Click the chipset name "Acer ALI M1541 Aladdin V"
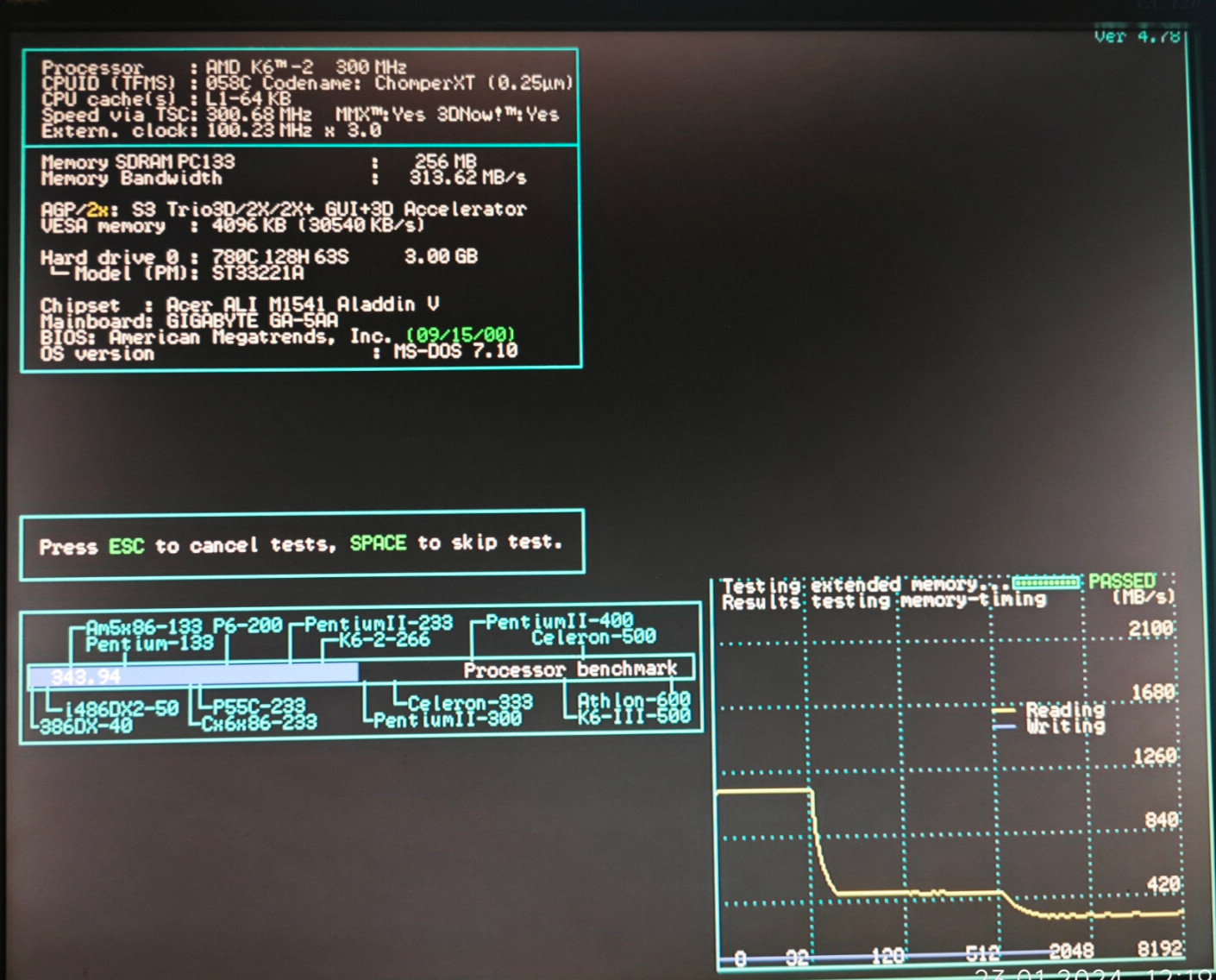Screen dimensions: 1216x980 pyautogui.click(x=303, y=305)
